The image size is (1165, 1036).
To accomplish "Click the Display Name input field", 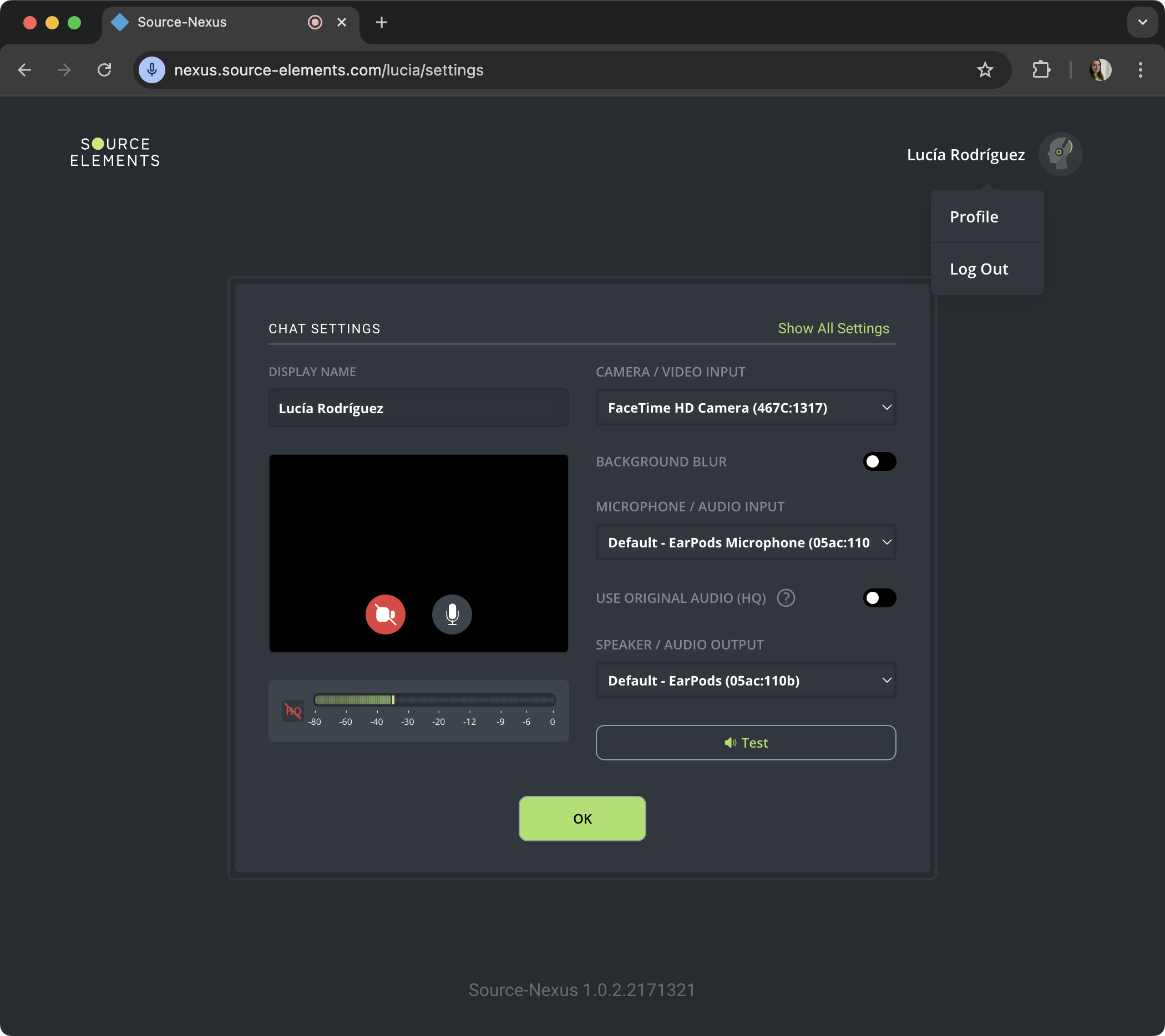I will coord(418,408).
